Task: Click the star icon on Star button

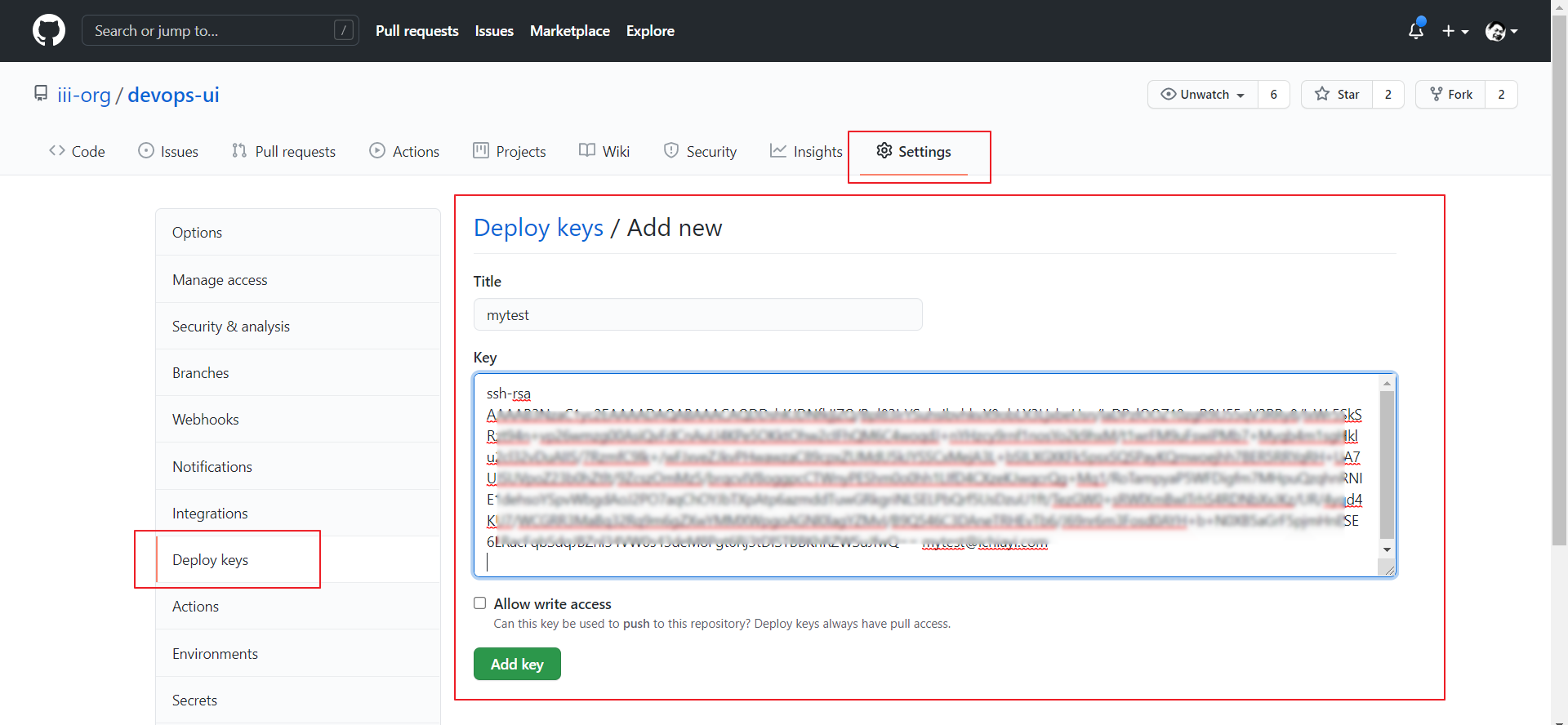Action: [1322, 94]
